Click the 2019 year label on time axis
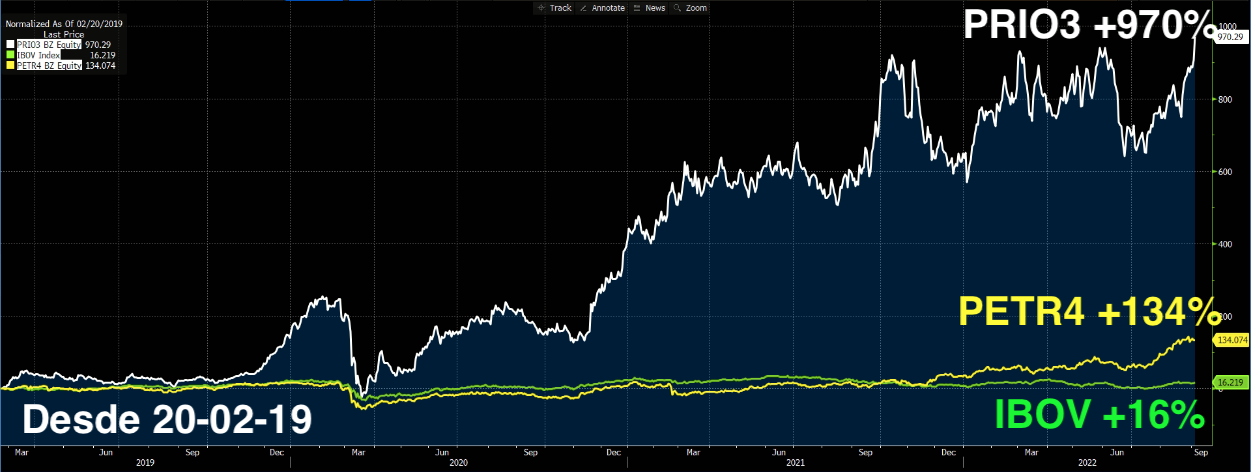 tap(145, 462)
